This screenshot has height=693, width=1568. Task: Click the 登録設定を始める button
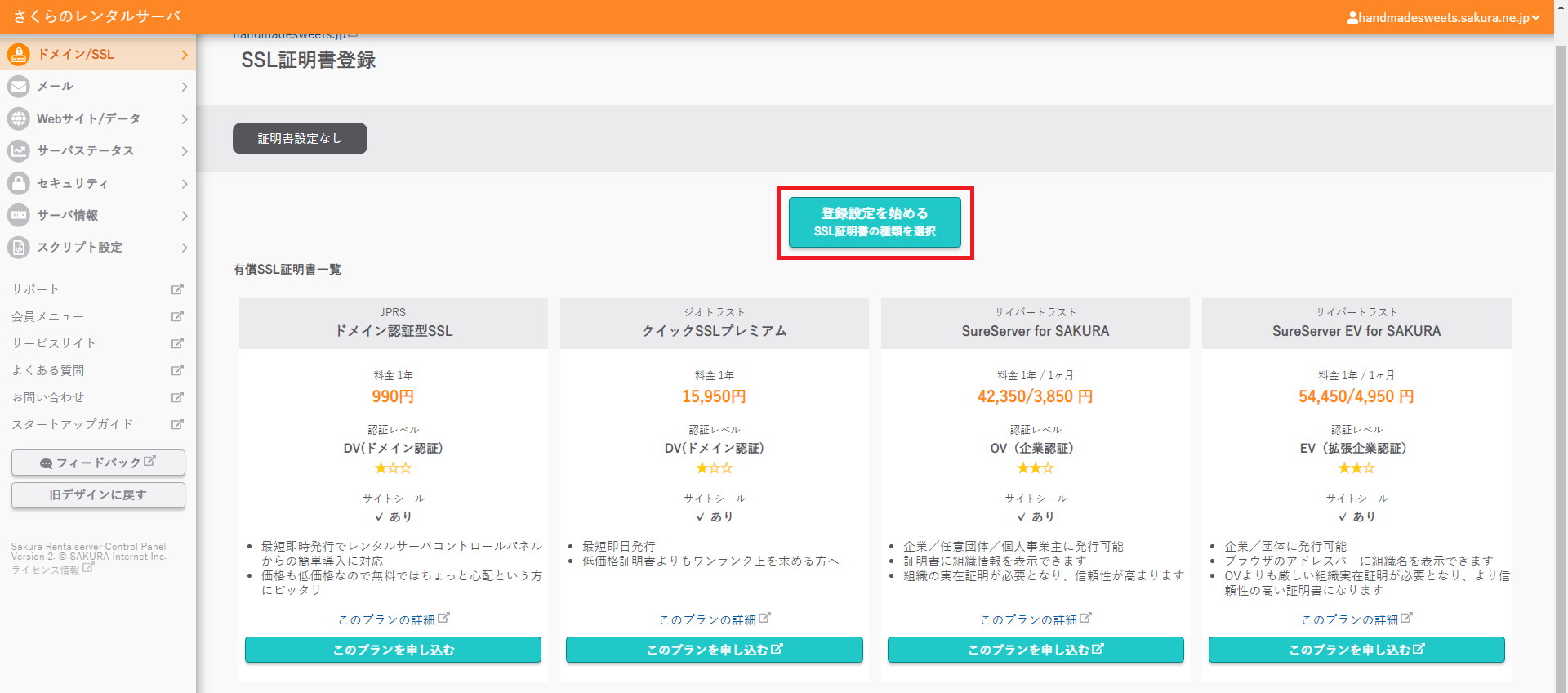pyautogui.click(x=875, y=222)
